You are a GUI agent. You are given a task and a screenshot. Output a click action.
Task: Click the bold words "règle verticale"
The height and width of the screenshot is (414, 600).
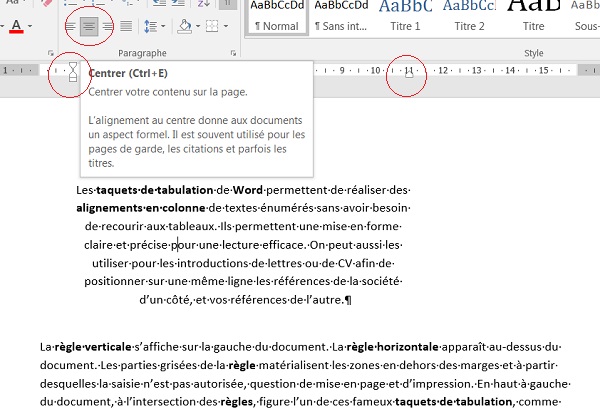[x=93, y=347]
